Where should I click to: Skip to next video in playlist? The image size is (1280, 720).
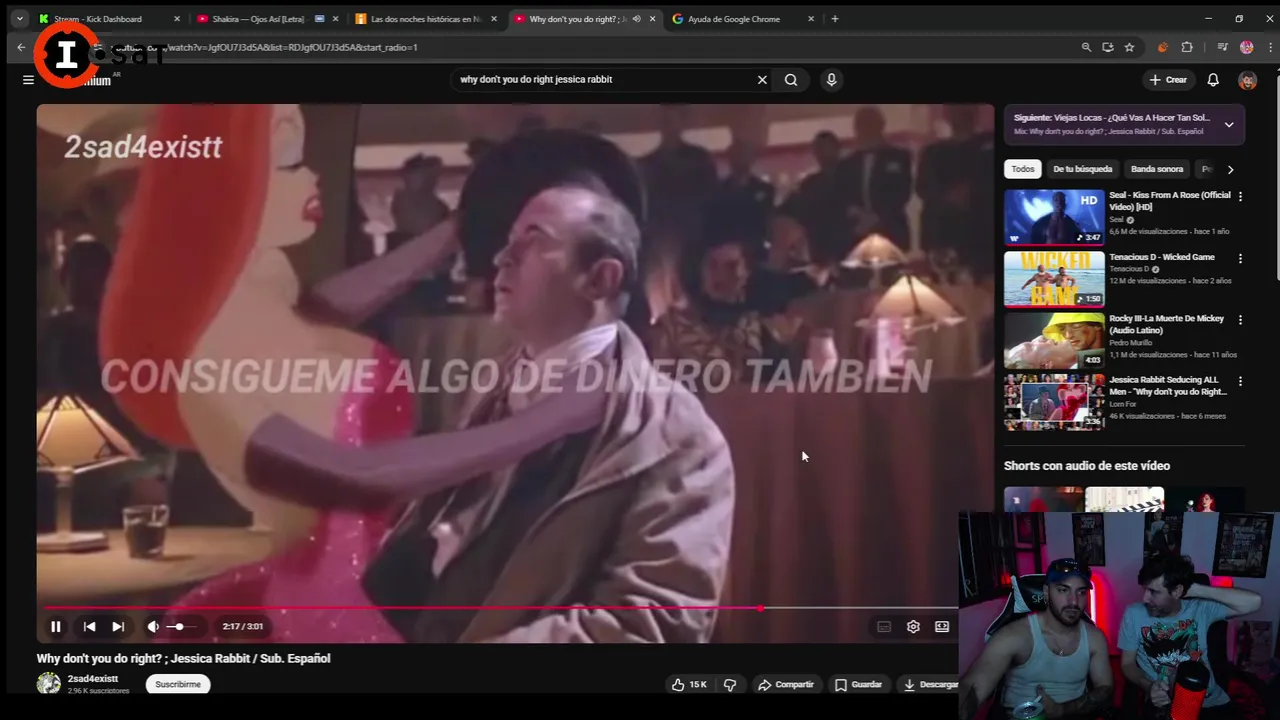(118, 626)
